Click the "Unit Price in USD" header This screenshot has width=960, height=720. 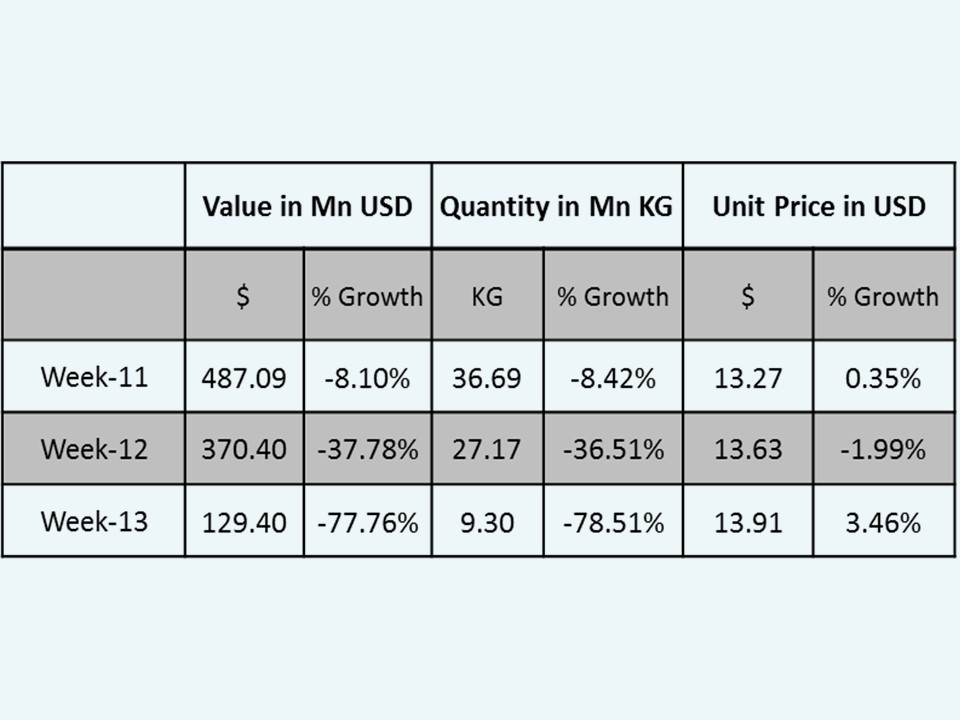coord(818,207)
